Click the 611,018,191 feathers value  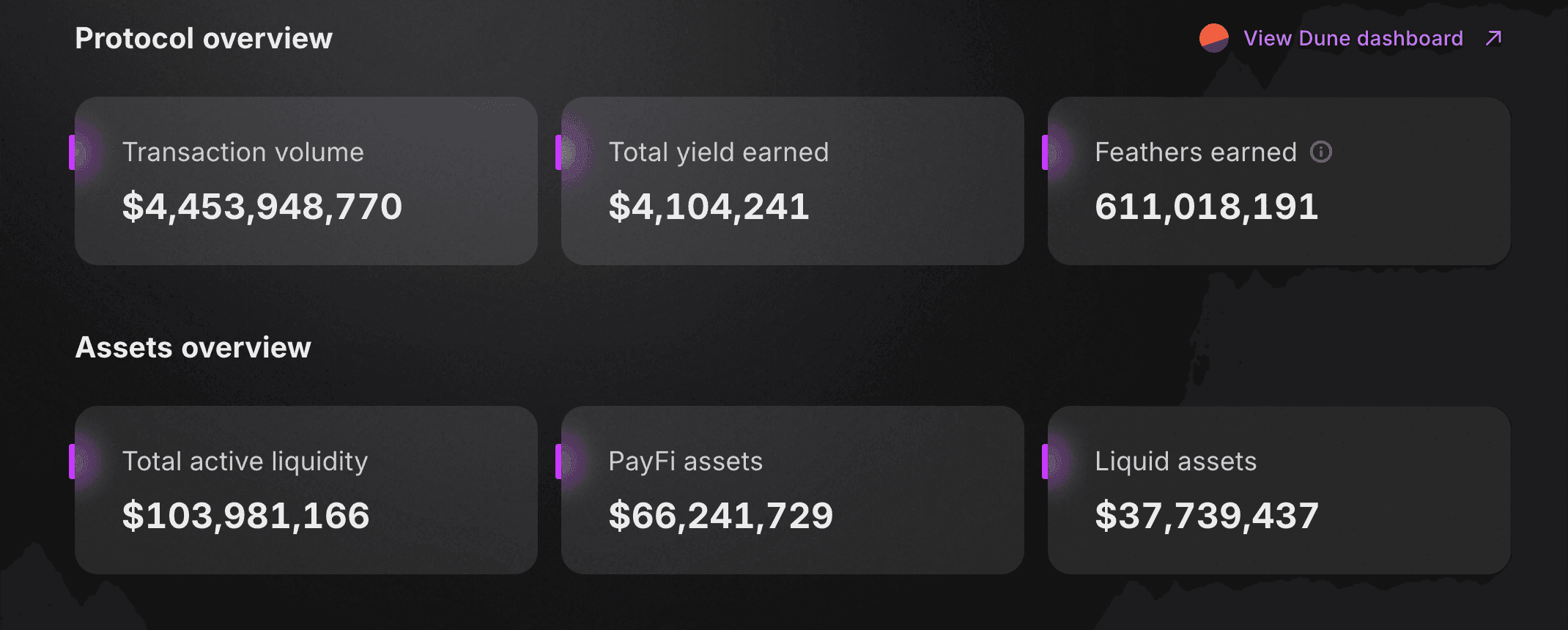1206,207
